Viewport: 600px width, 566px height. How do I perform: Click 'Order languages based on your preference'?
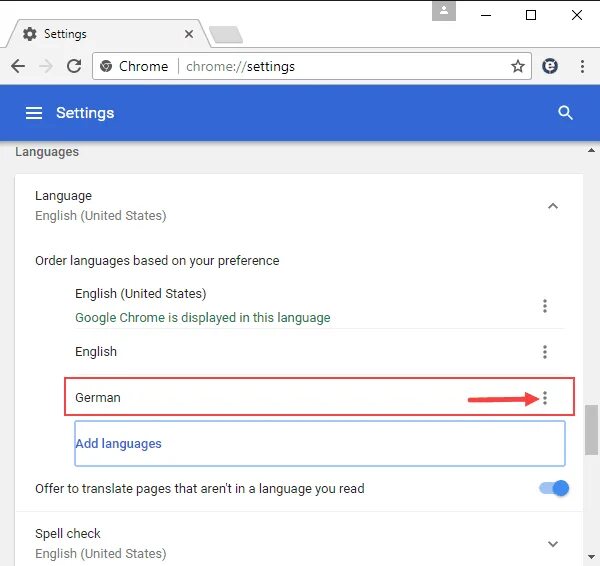pyautogui.click(x=157, y=261)
